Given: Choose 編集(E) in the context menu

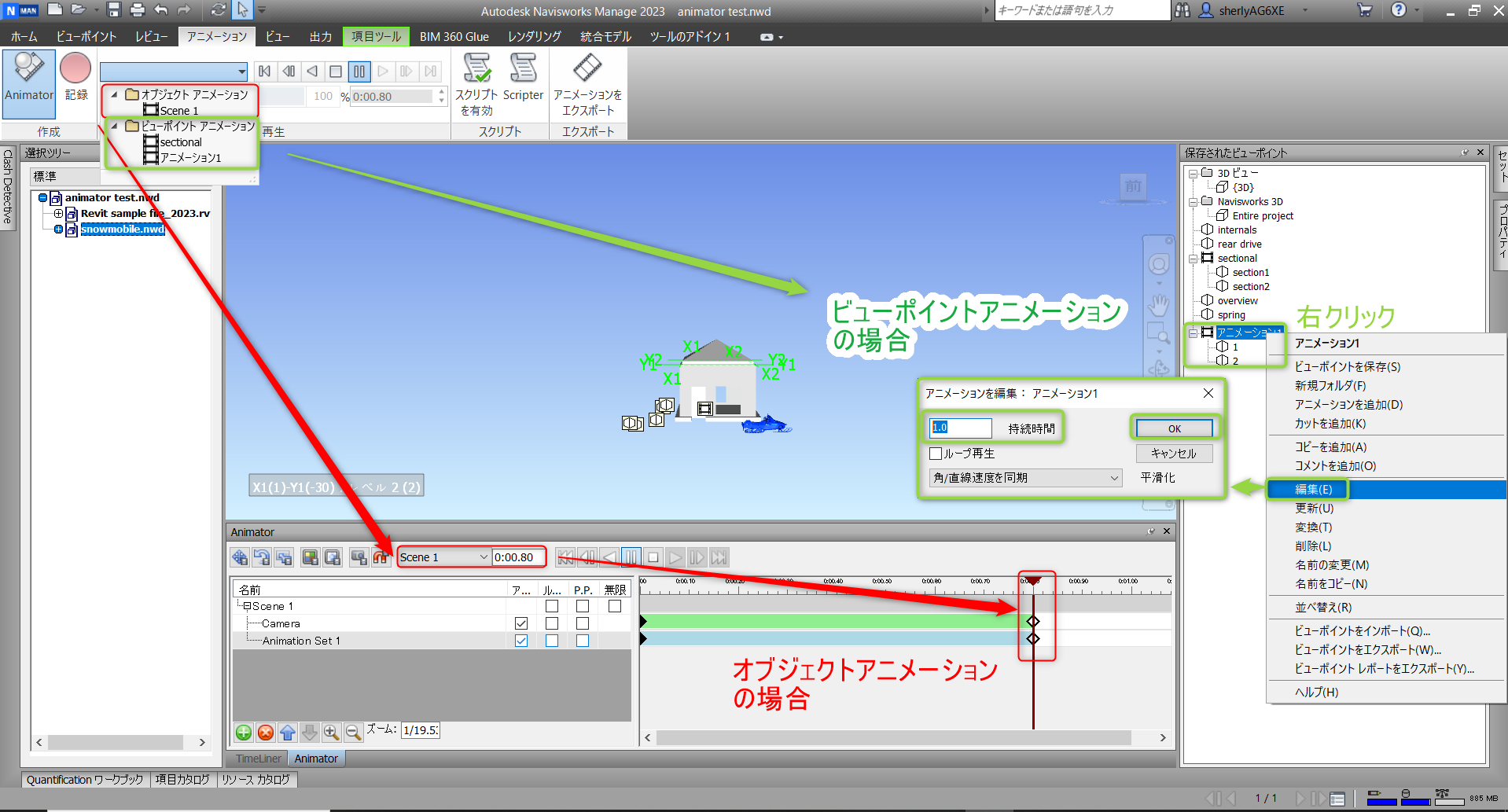Looking at the screenshot, I should point(1314,489).
